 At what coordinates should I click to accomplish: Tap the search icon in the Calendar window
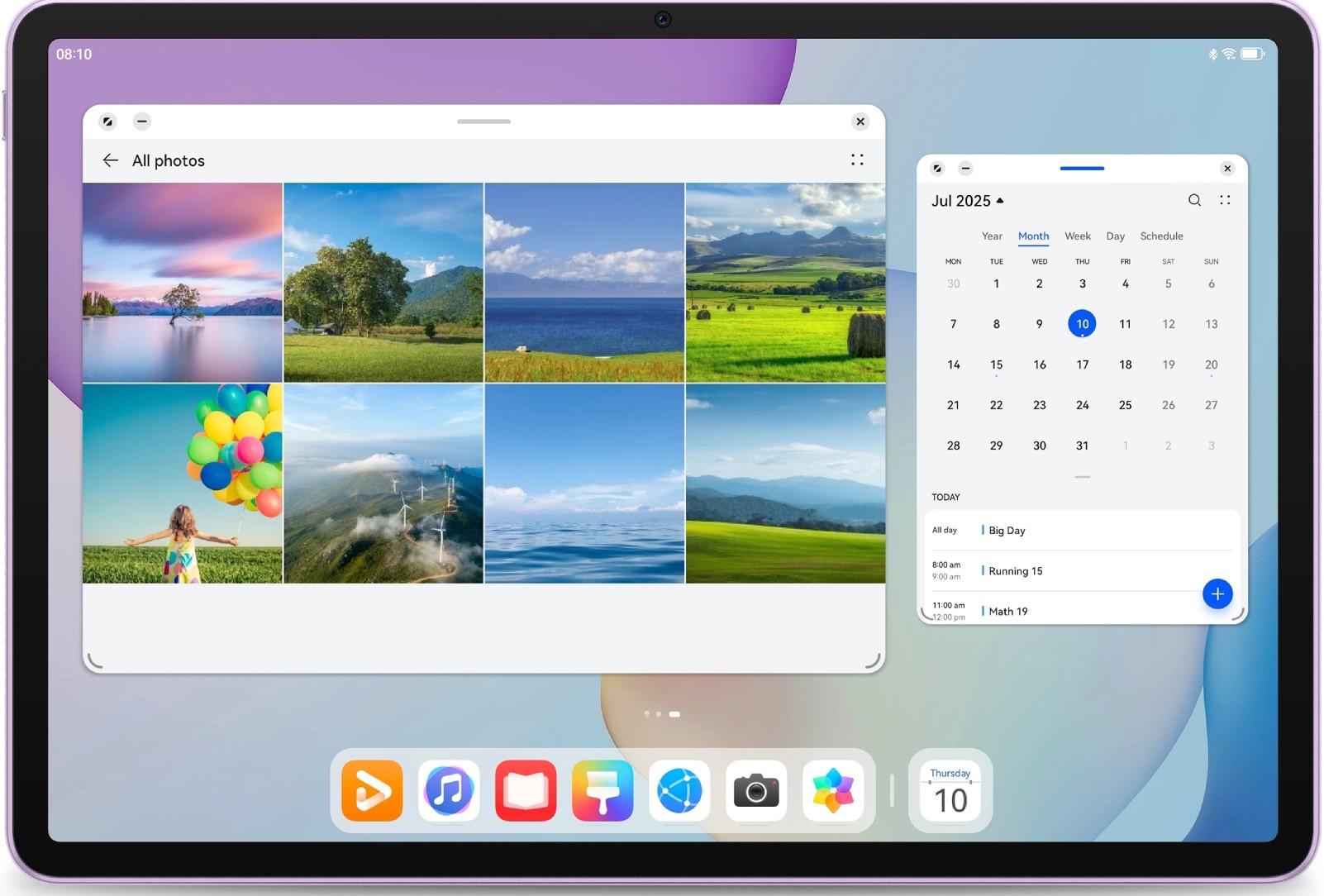coord(1194,200)
